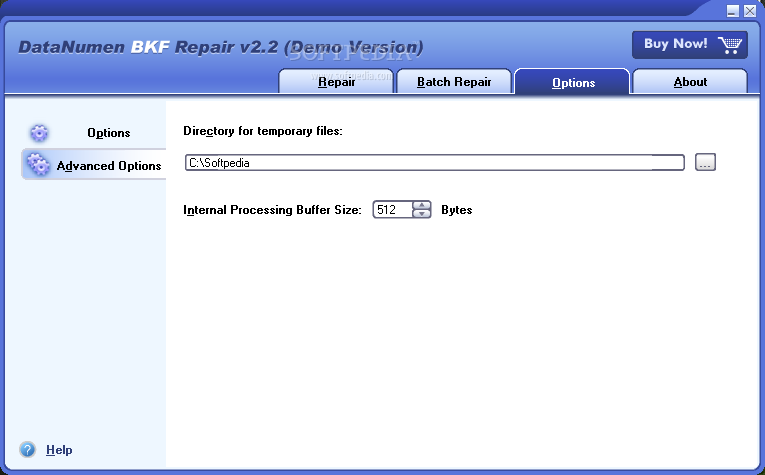This screenshot has width=765, height=475.
Task: Open the Repair tab
Action: (x=336, y=81)
